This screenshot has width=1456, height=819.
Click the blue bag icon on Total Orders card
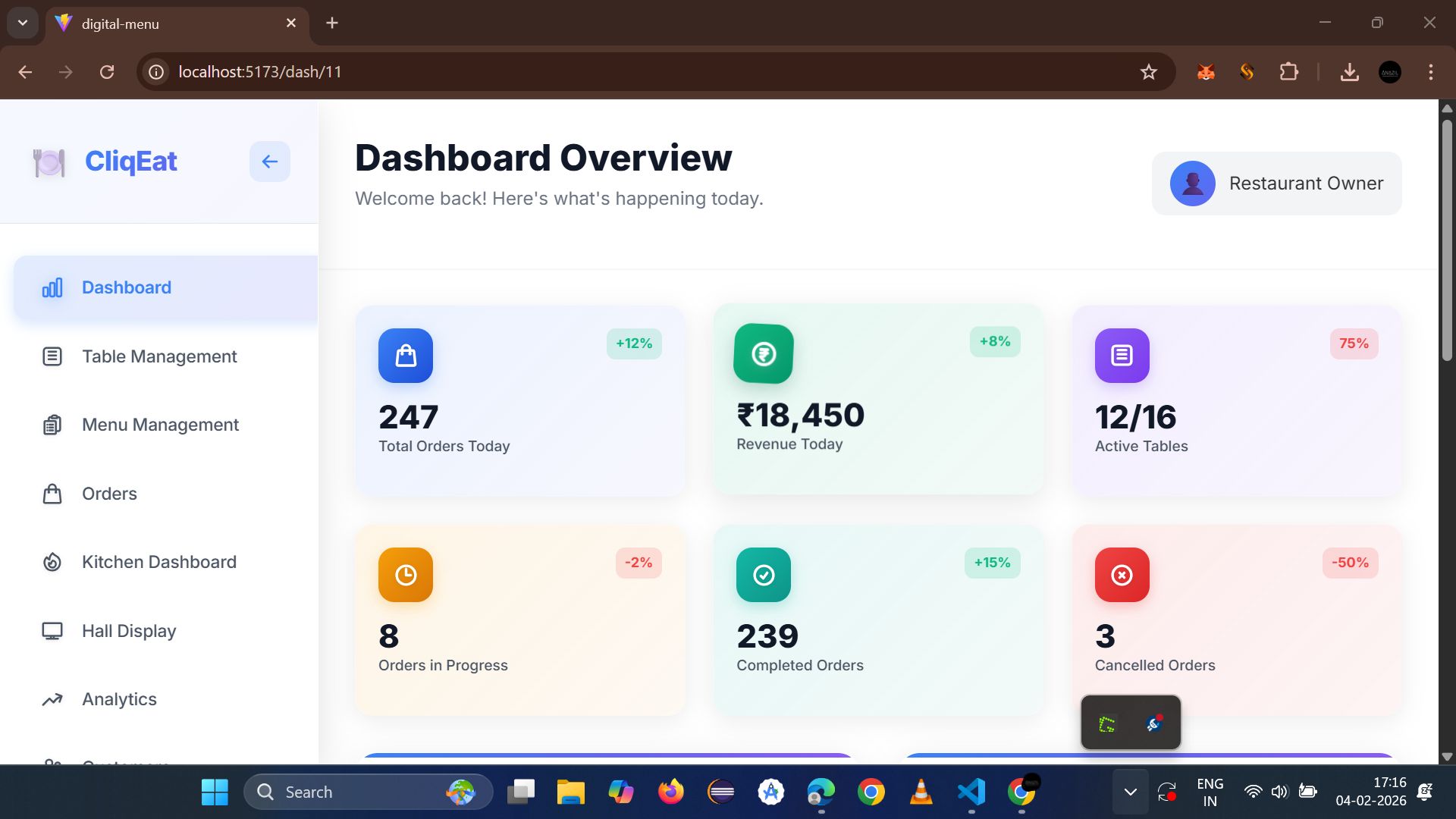point(406,356)
